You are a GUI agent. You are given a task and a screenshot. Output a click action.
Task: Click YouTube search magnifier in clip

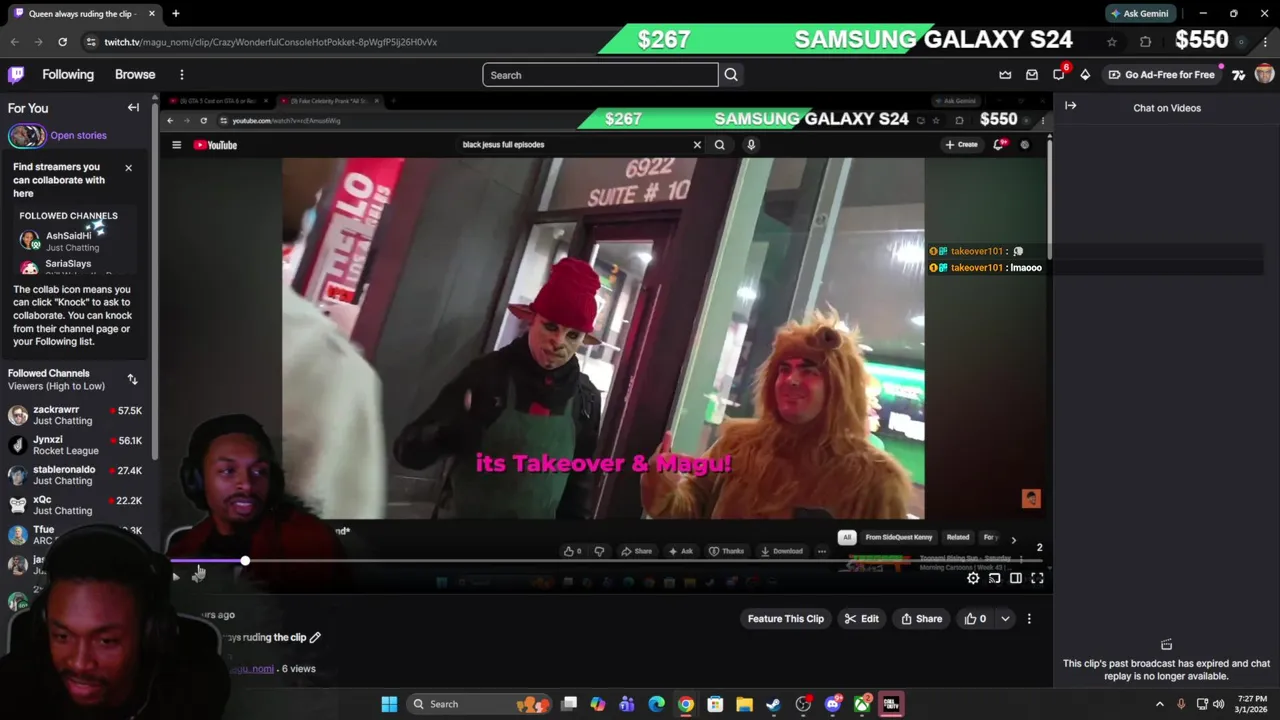pyautogui.click(x=719, y=145)
